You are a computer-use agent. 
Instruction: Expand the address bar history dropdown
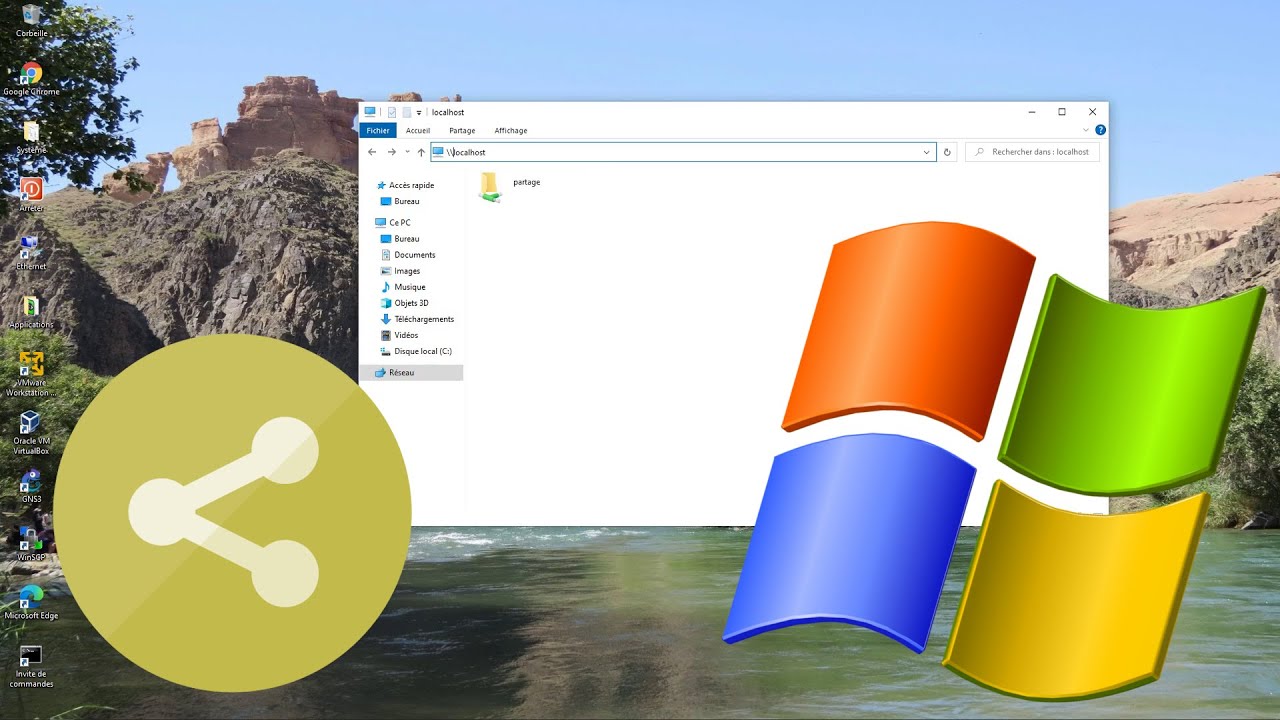(927, 152)
